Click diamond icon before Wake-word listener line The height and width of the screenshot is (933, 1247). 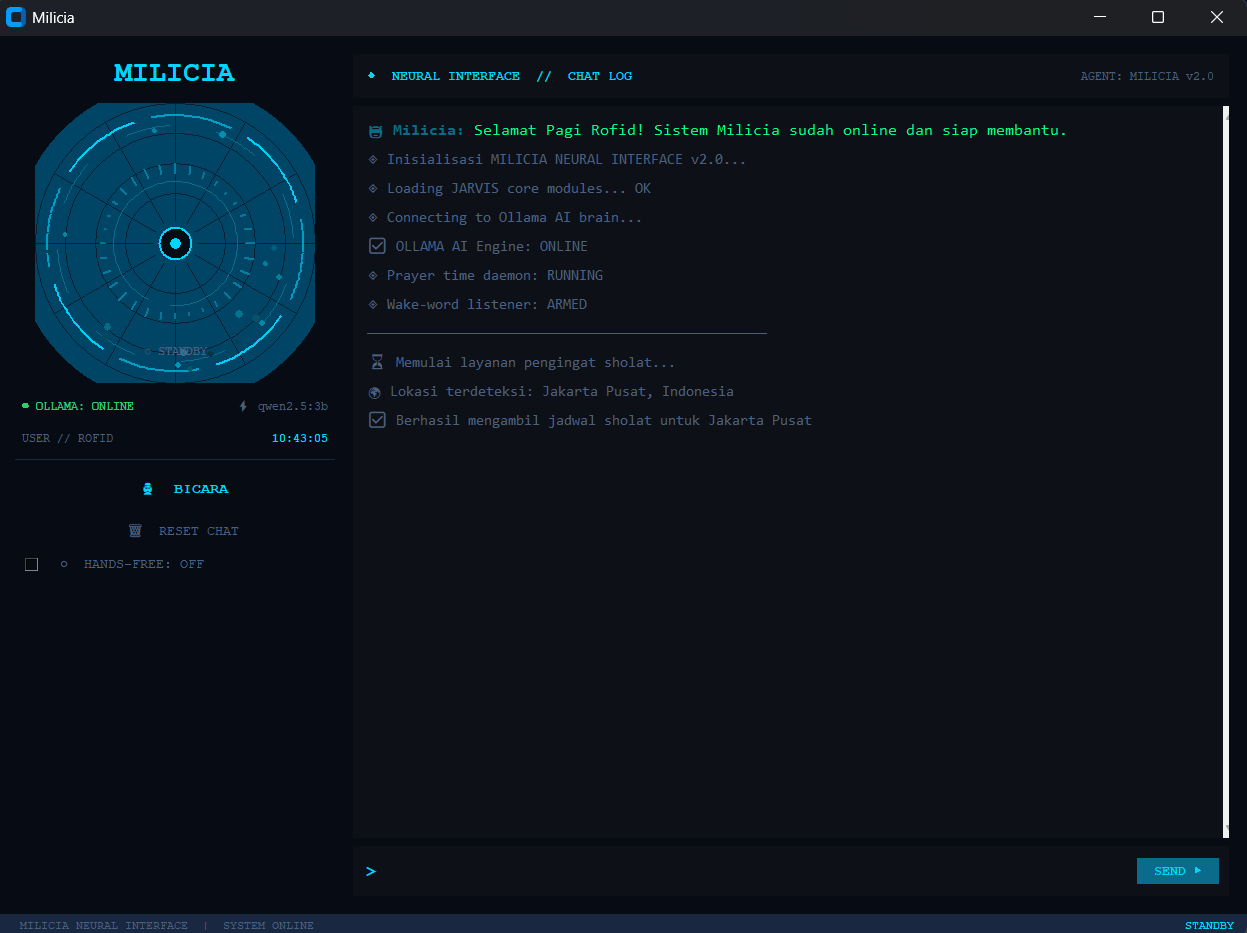pyautogui.click(x=374, y=304)
